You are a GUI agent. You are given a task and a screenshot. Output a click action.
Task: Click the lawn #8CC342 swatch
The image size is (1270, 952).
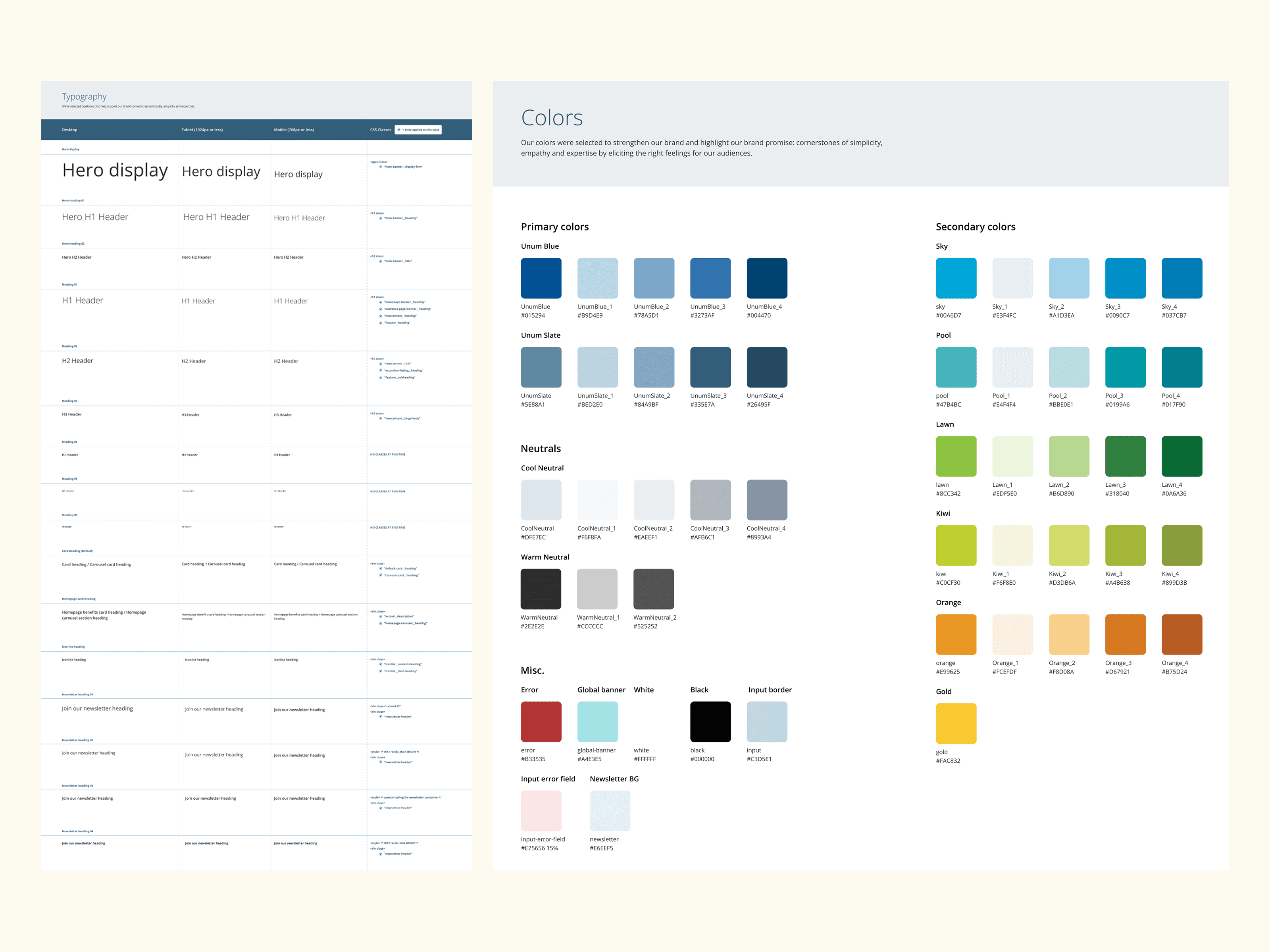pos(956,456)
